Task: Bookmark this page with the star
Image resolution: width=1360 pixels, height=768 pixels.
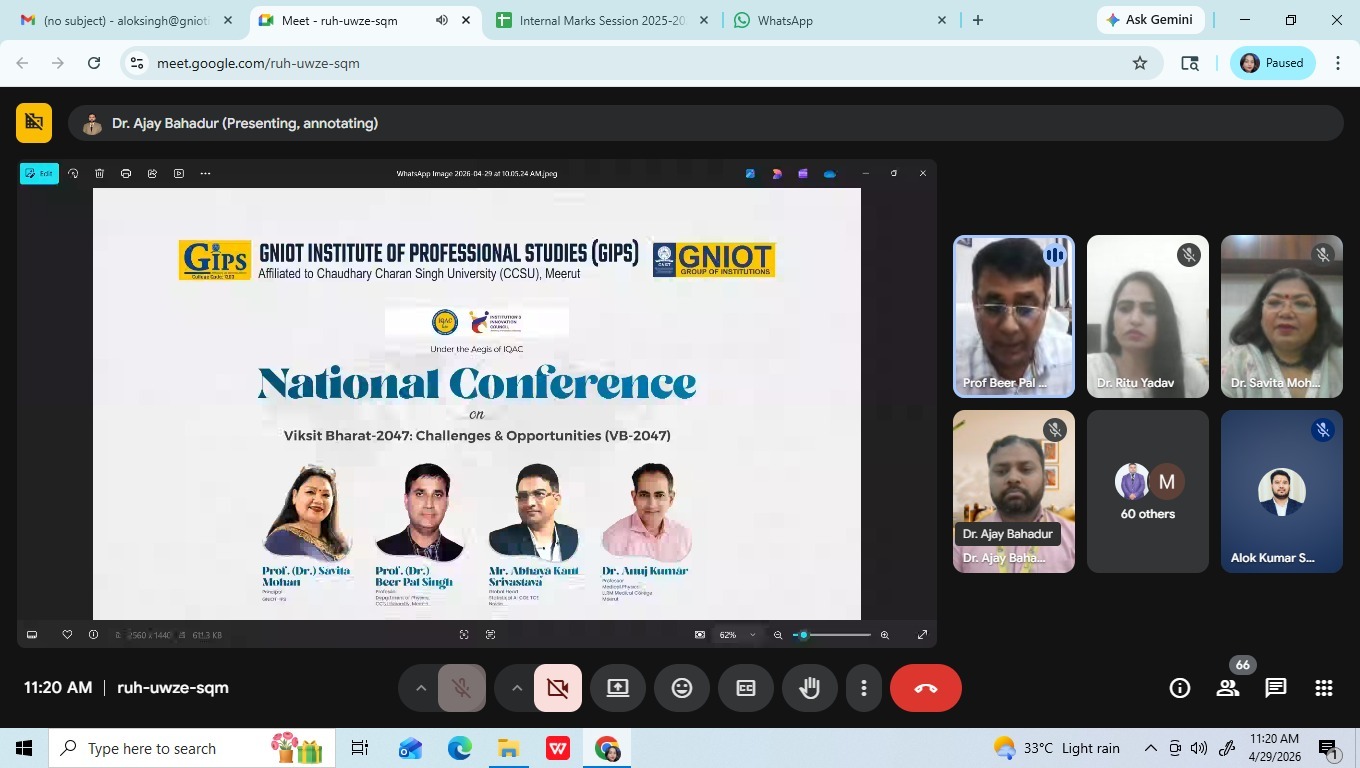Action: click(x=1140, y=63)
